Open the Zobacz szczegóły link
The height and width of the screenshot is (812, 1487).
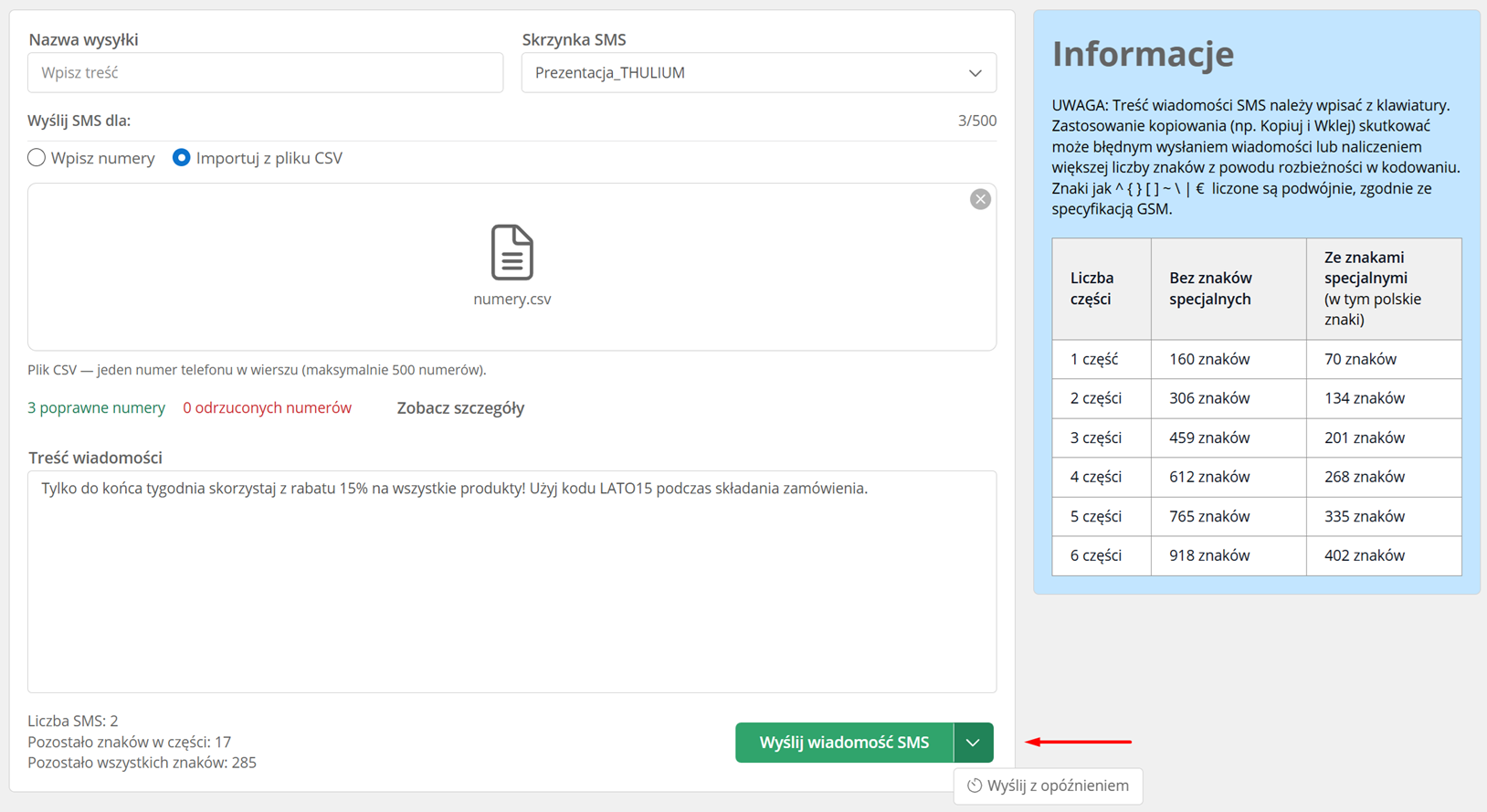[460, 408]
